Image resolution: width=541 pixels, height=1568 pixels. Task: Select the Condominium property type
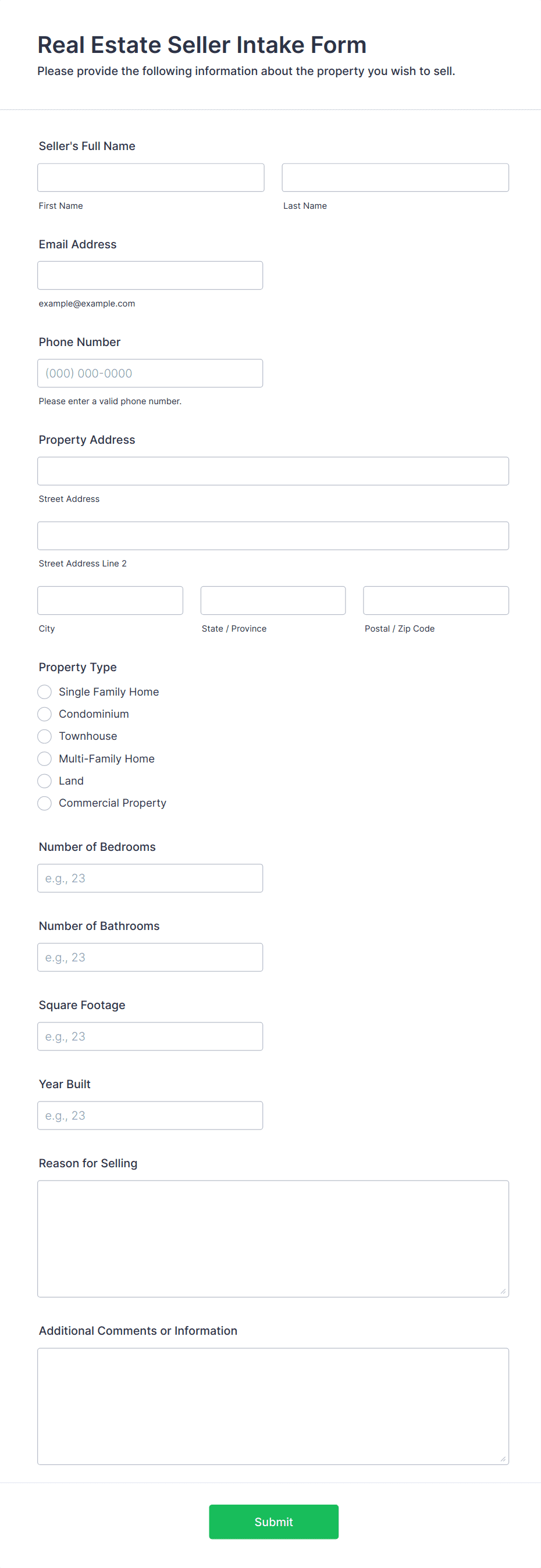pyautogui.click(x=44, y=714)
